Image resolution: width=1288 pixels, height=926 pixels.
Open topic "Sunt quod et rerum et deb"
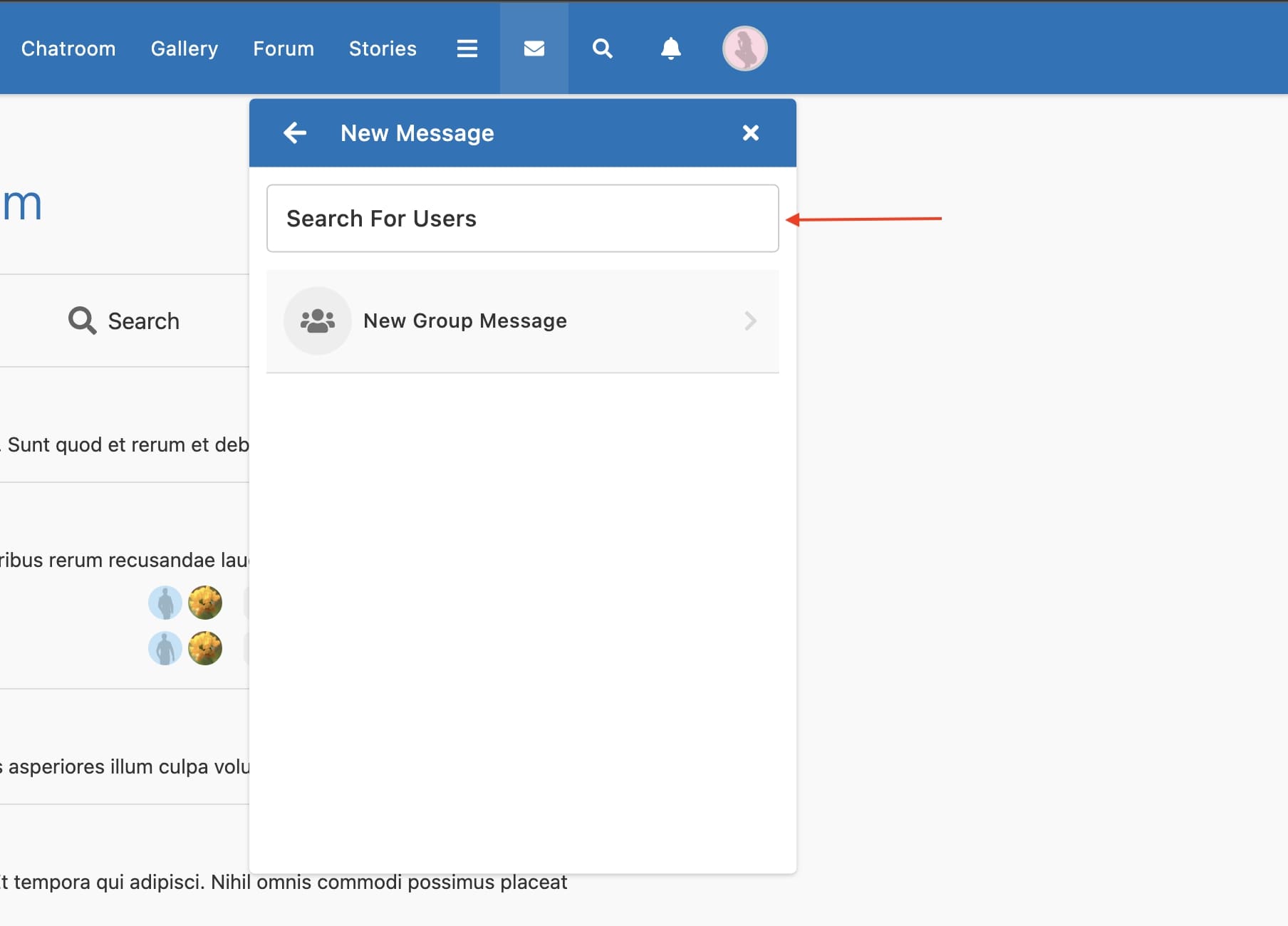click(x=127, y=444)
